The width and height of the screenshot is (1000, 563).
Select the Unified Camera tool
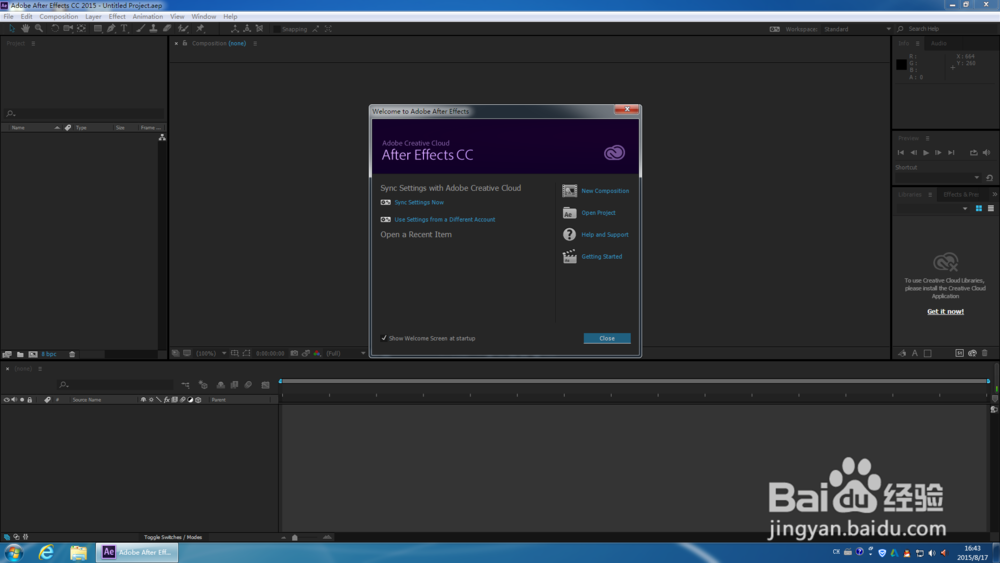(x=68, y=29)
